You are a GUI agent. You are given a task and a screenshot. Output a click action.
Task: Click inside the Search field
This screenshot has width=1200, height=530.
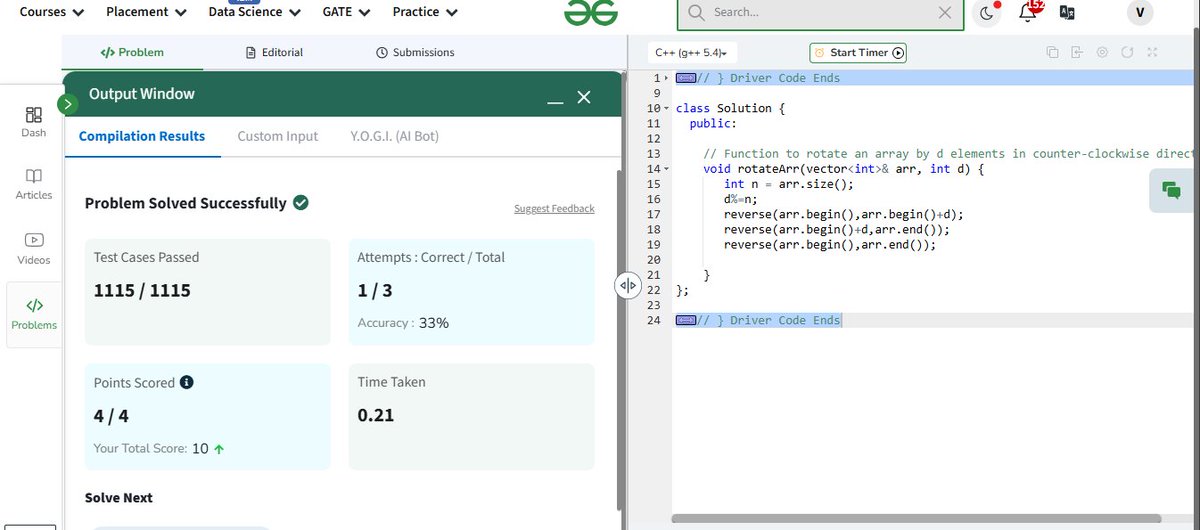pos(820,13)
